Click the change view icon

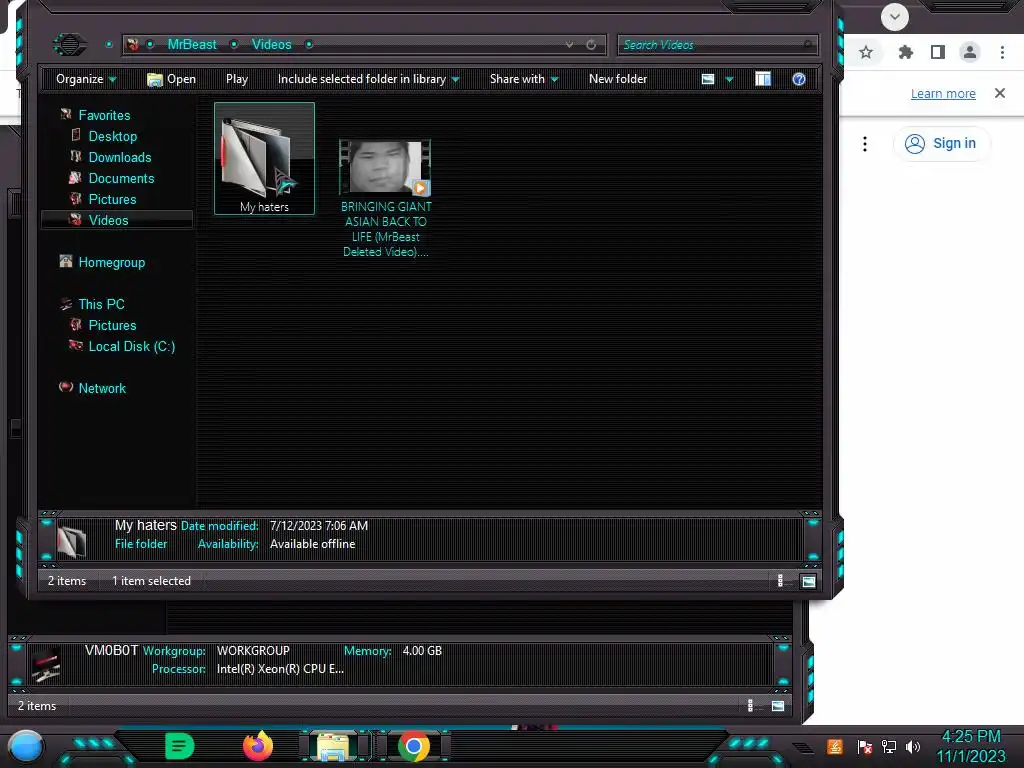(708, 79)
